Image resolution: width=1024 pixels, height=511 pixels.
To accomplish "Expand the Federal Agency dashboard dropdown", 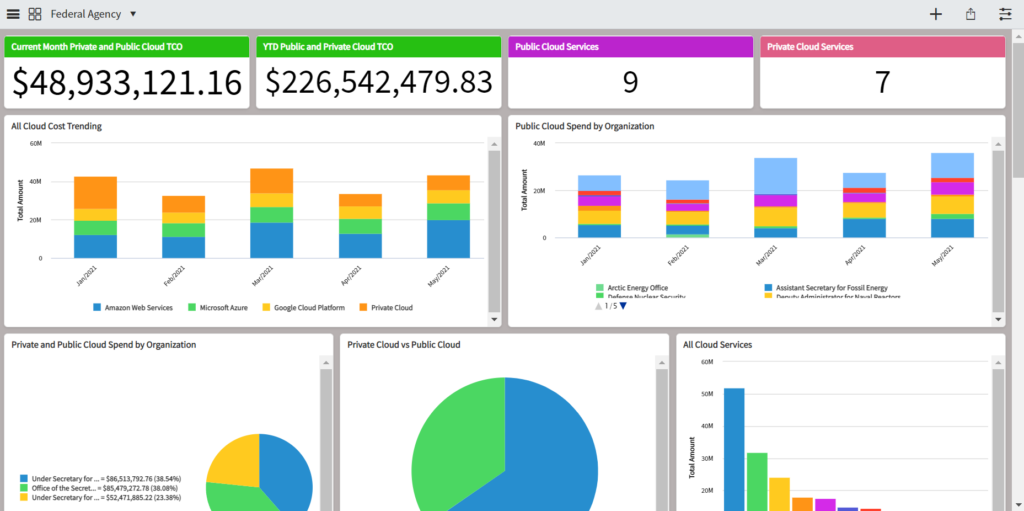I will [133, 14].
